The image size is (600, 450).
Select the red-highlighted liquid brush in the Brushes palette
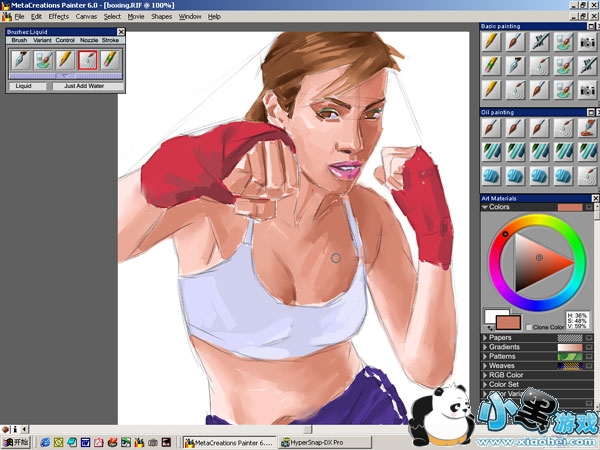pyautogui.click(x=87, y=60)
